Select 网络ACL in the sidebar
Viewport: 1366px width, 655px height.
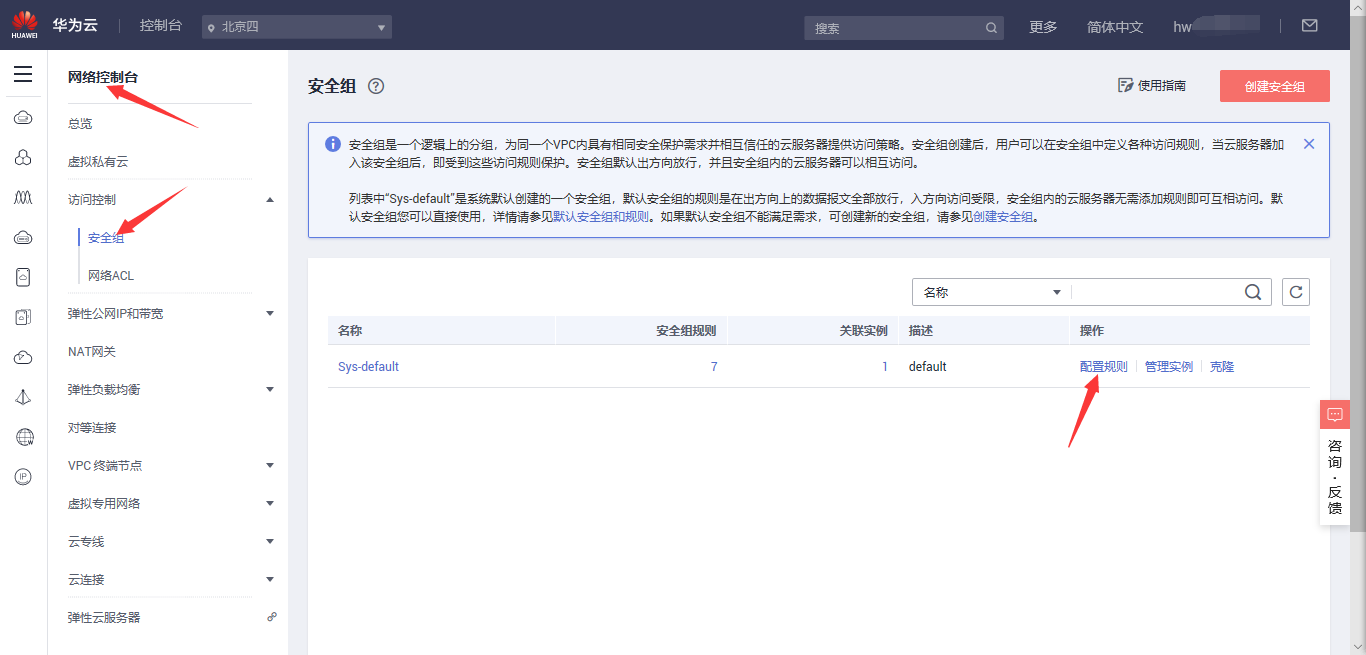111,275
